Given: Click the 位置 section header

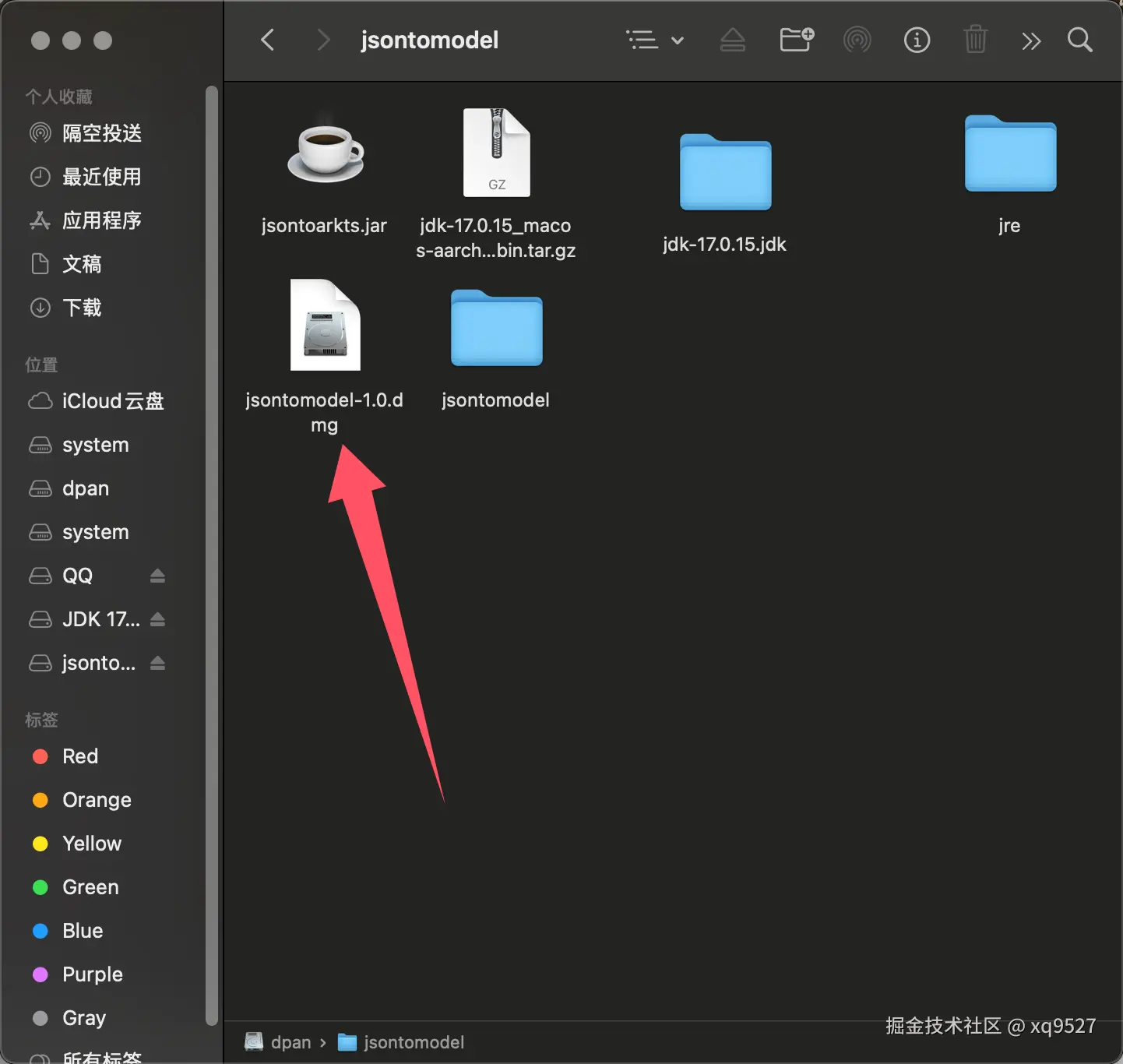Looking at the screenshot, I should tap(41, 365).
